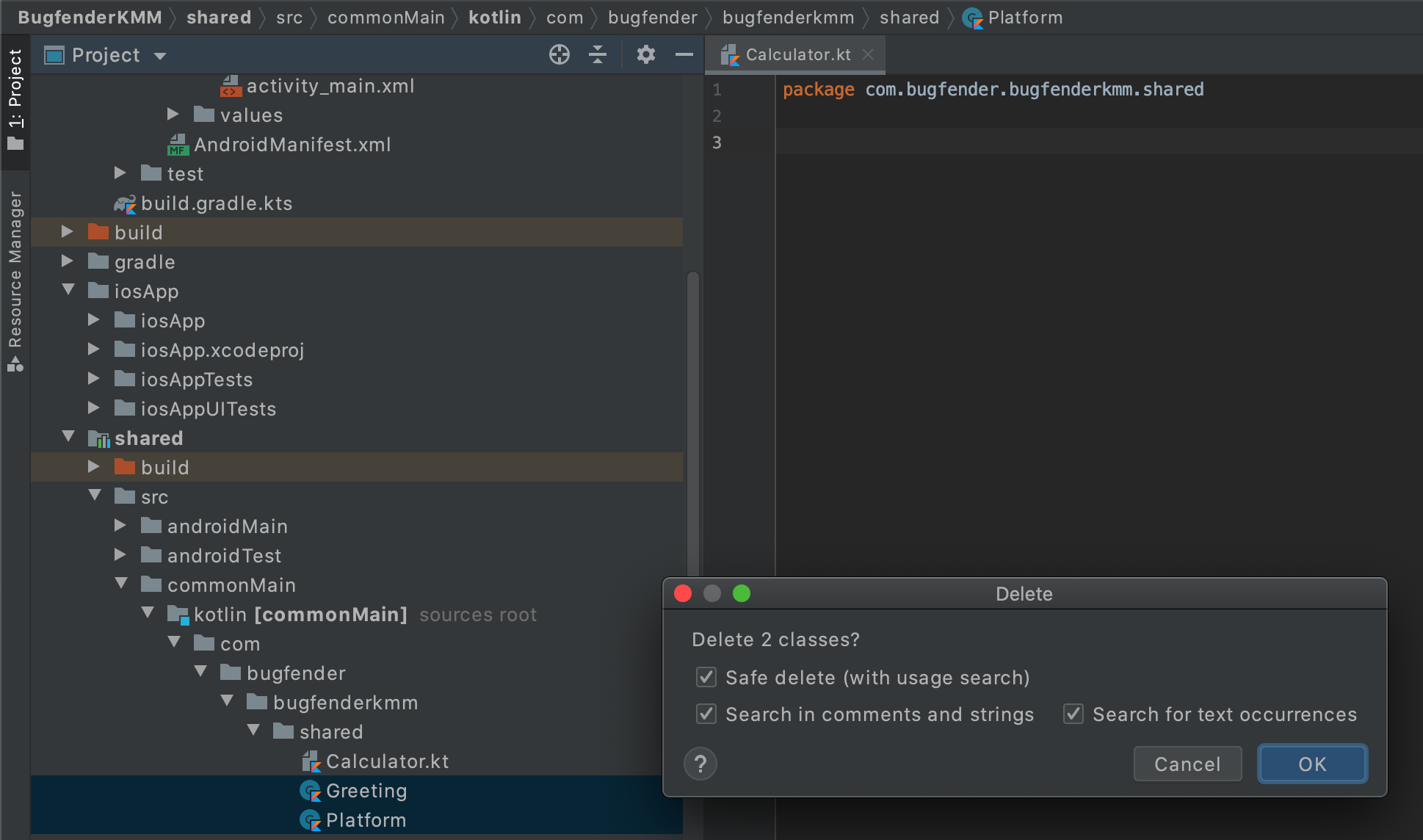Select the crosshair 'Select Opened File' icon
This screenshot has height=840, width=1423.
tap(560, 54)
